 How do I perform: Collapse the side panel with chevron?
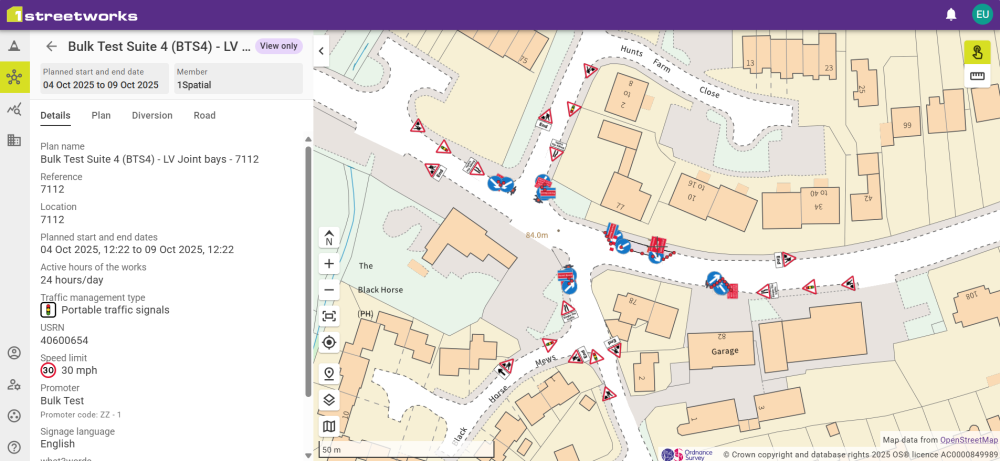(321, 50)
